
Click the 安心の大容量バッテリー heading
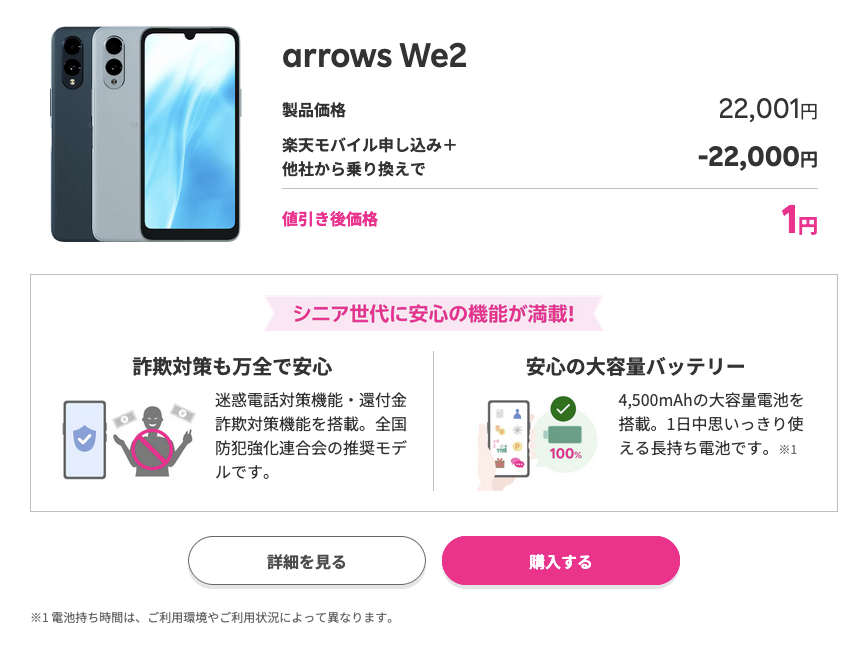[635, 366]
